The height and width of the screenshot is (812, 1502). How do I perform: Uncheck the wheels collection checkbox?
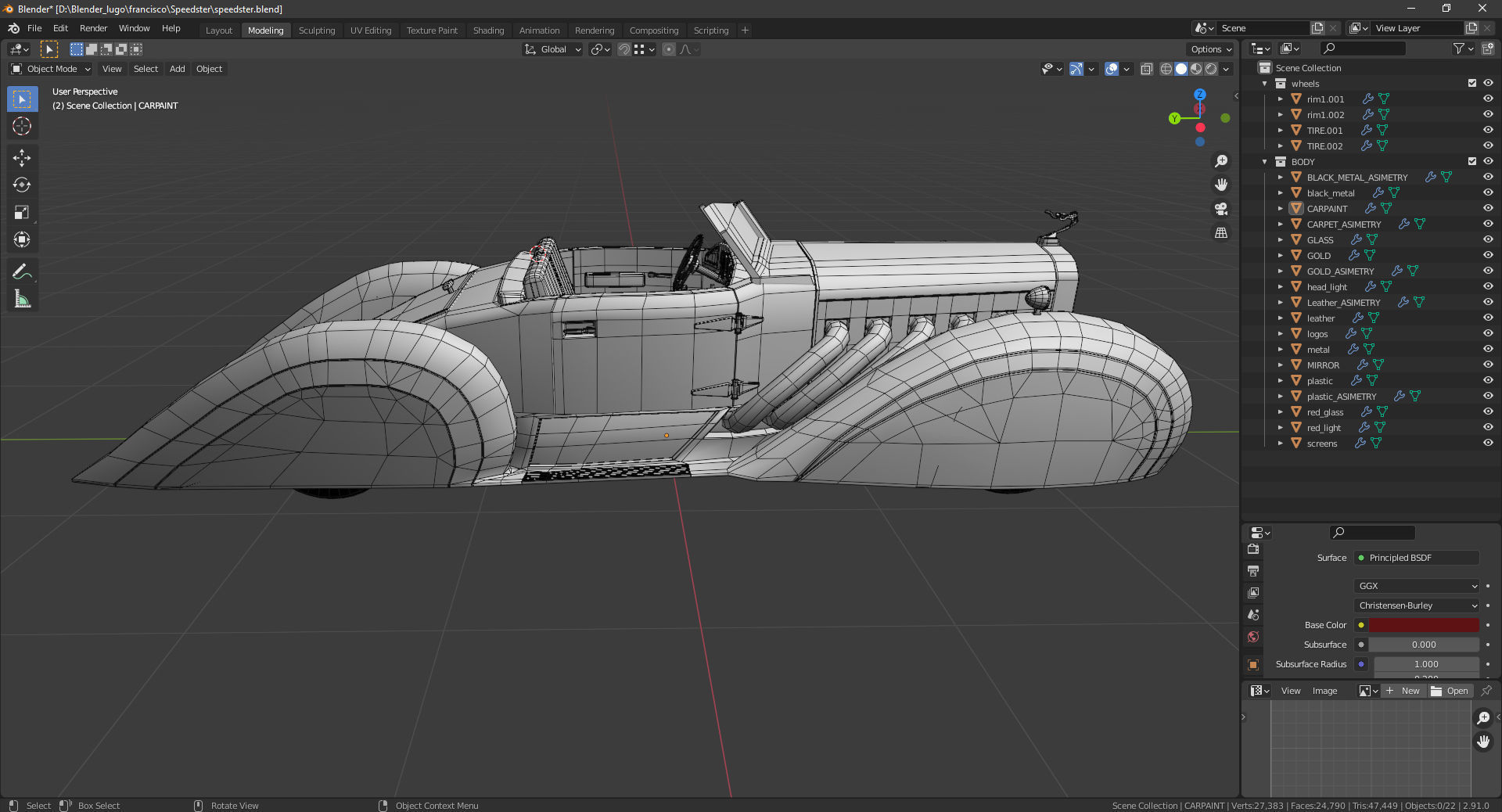point(1472,84)
